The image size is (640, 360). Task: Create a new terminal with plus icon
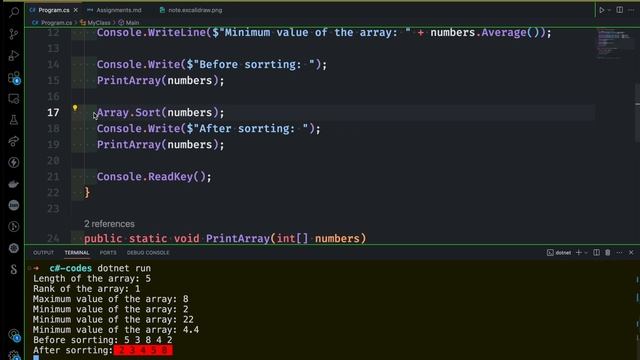[x=578, y=253]
